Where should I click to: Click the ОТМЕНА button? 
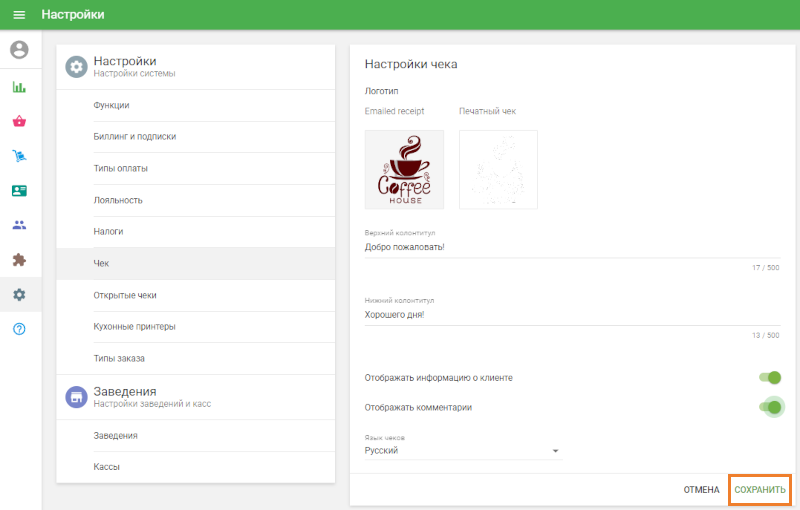(x=701, y=490)
